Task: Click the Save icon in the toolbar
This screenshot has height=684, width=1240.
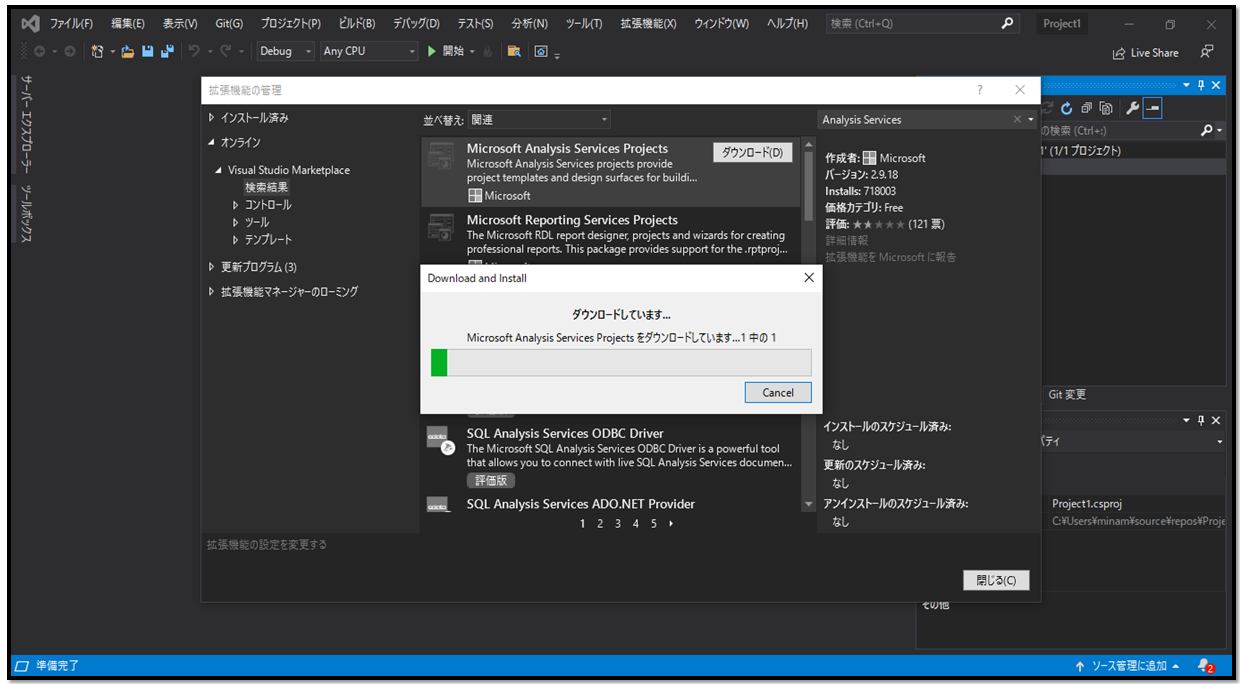Action: (148, 51)
